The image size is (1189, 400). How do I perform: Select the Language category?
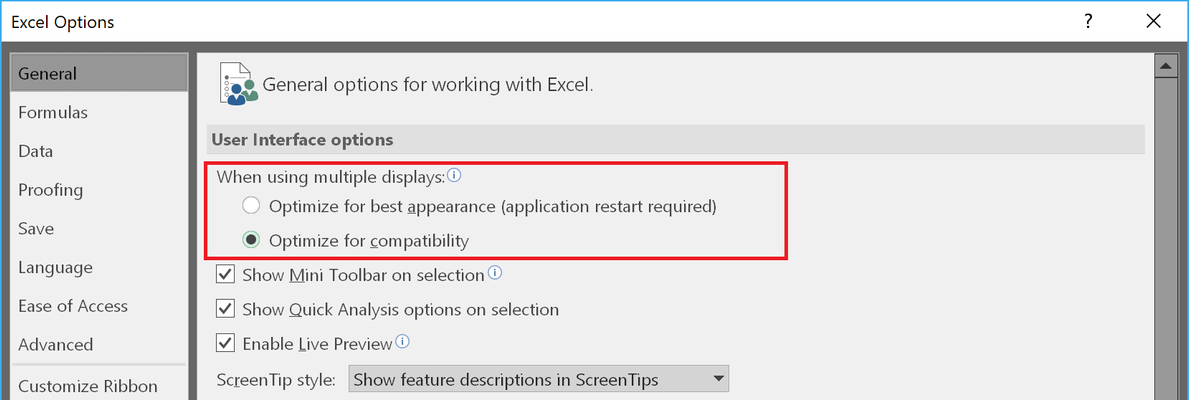55,267
